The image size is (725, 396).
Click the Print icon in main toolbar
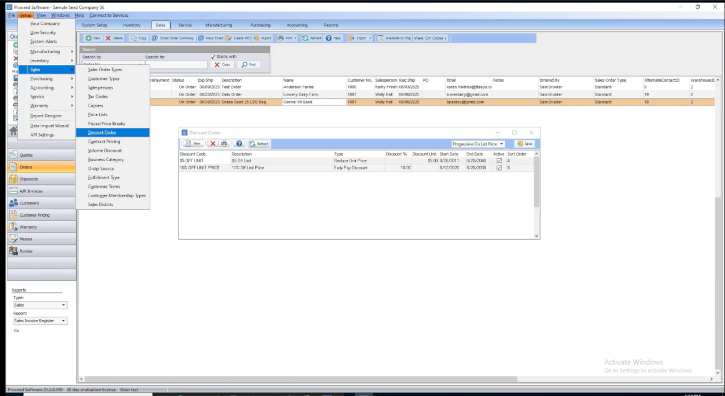click(285, 38)
